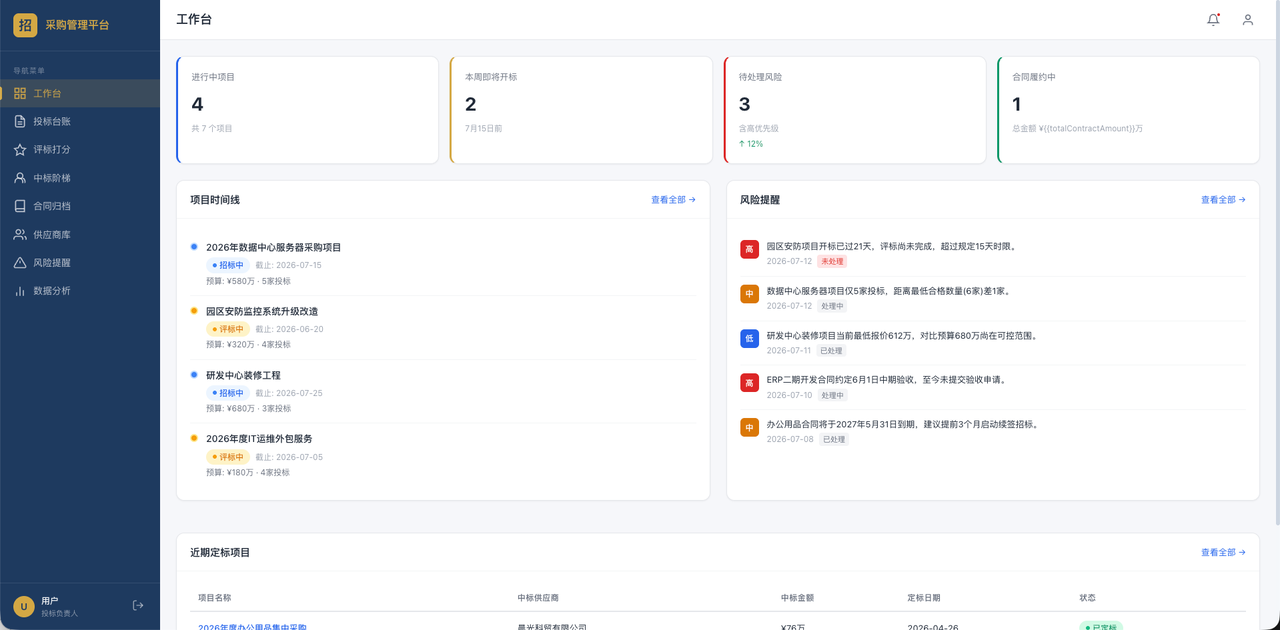The width and height of the screenshot is (1280, 630).
Task: Click the 风险提醒 warning triangle icon
Action: click(x=20, y=263)
